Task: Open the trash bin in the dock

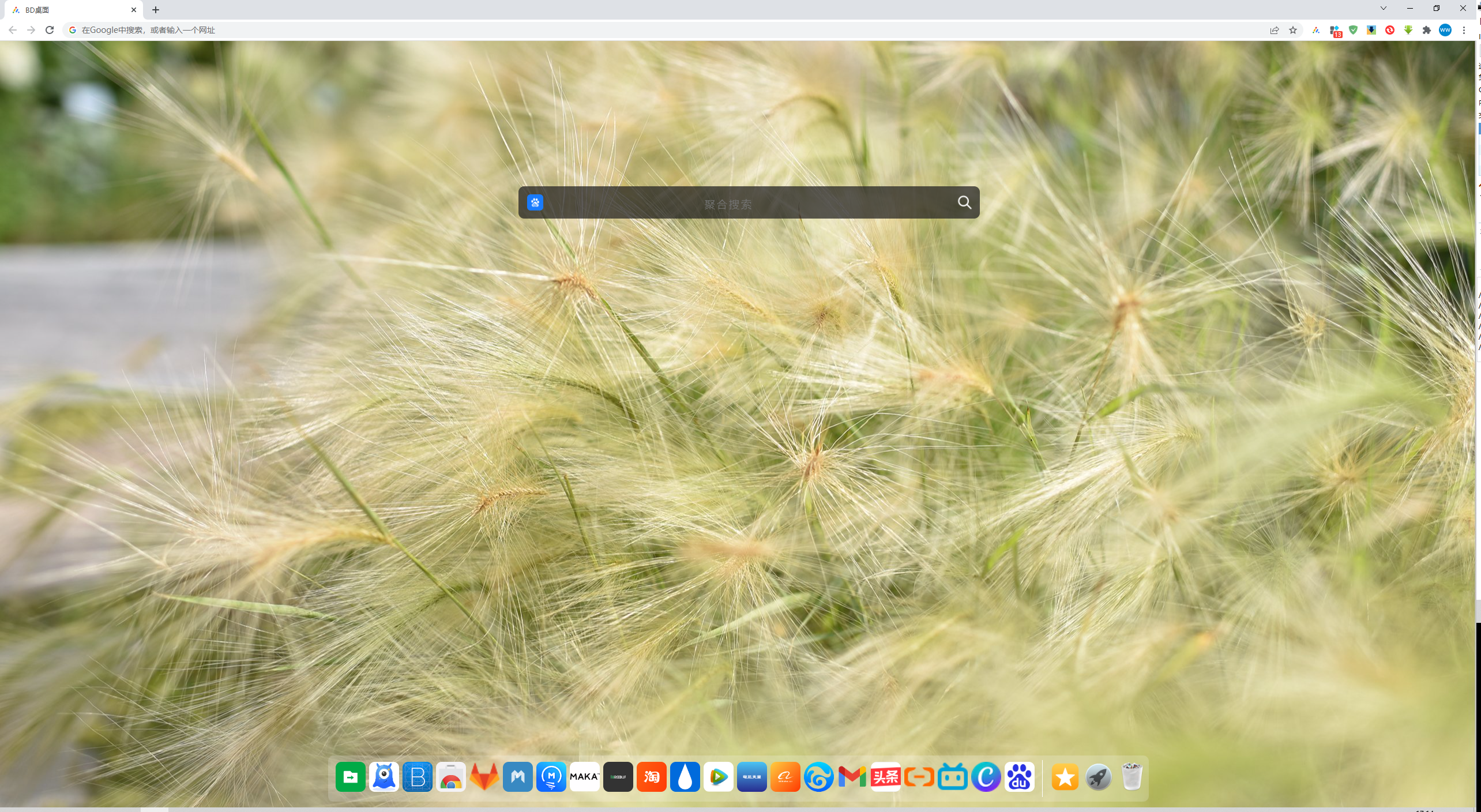Action: [x=1132, y=777]
